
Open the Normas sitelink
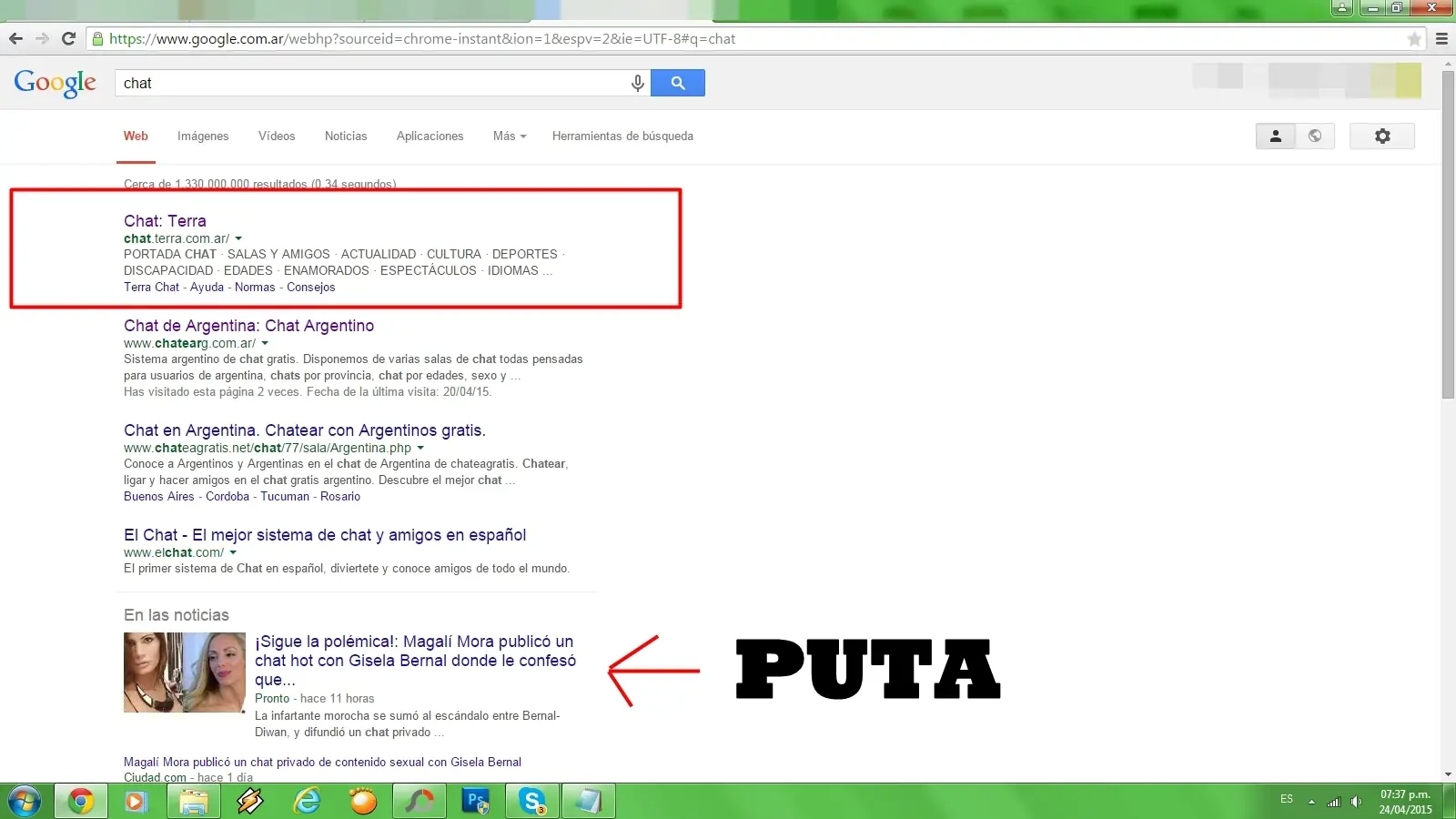click(255, 287)
